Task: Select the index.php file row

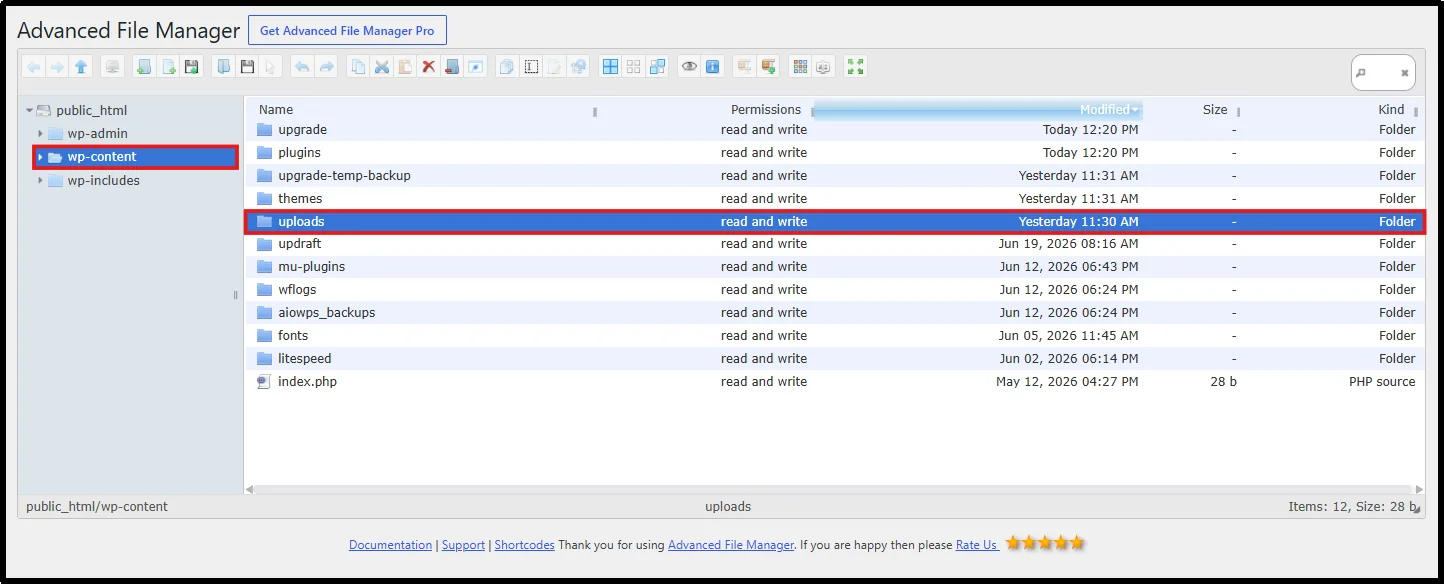Action: point(835,382)
